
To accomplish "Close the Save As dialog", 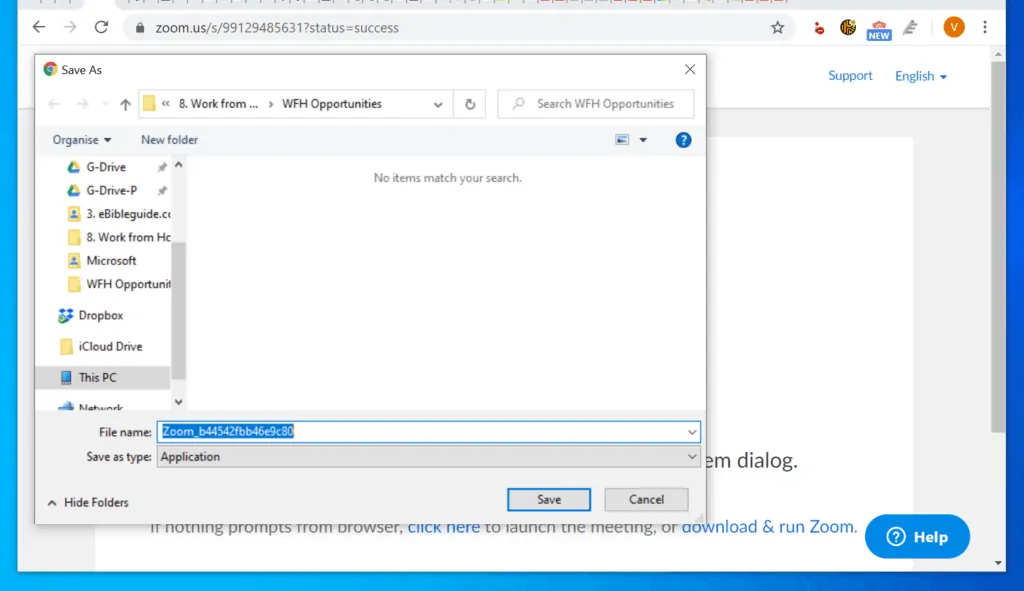I will click(x=690, y=69).
